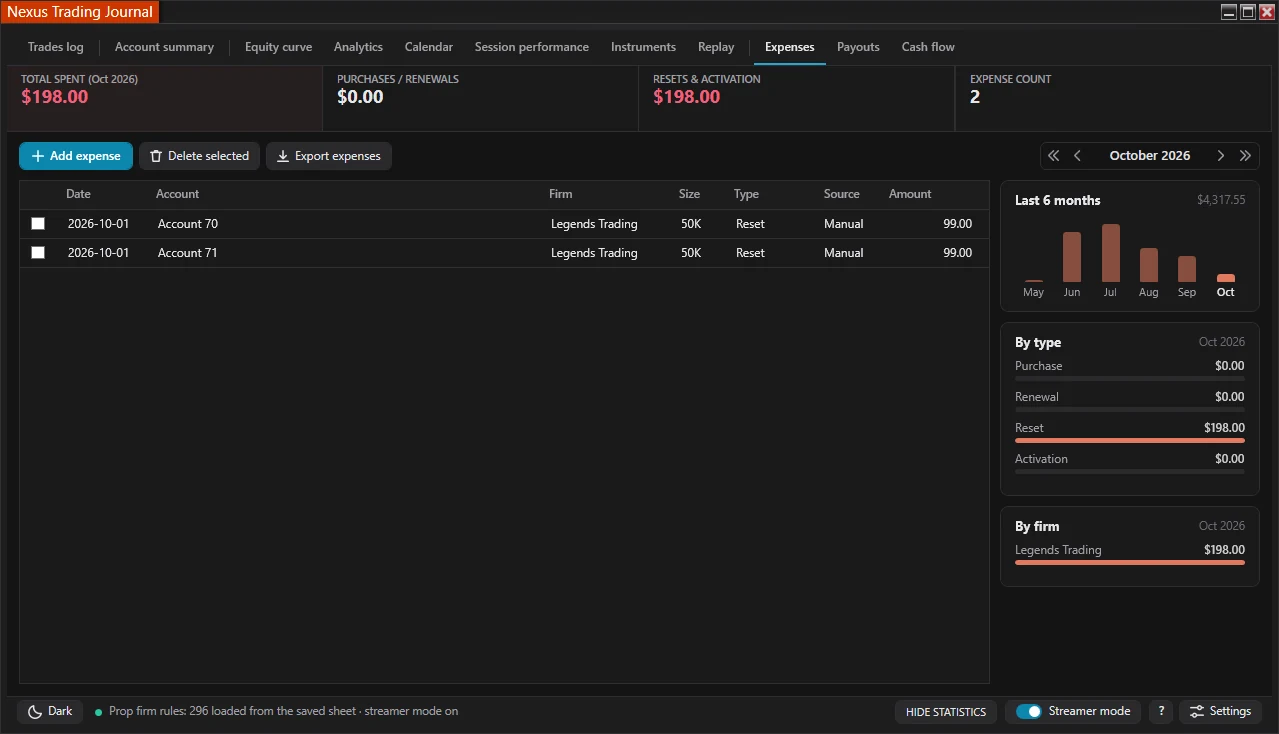
Task: Sort by Type column header
Action: [x=746, y=194]
